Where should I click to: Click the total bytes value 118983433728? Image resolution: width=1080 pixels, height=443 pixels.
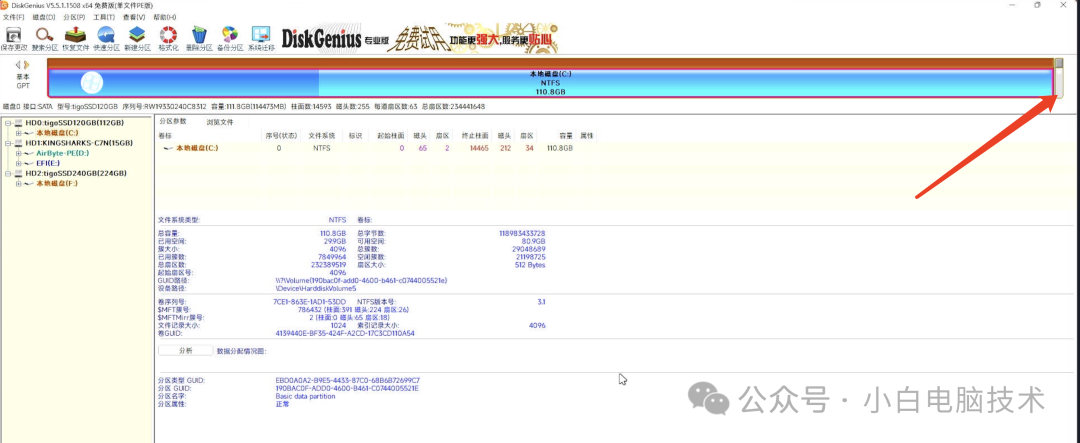click(522, 234)
